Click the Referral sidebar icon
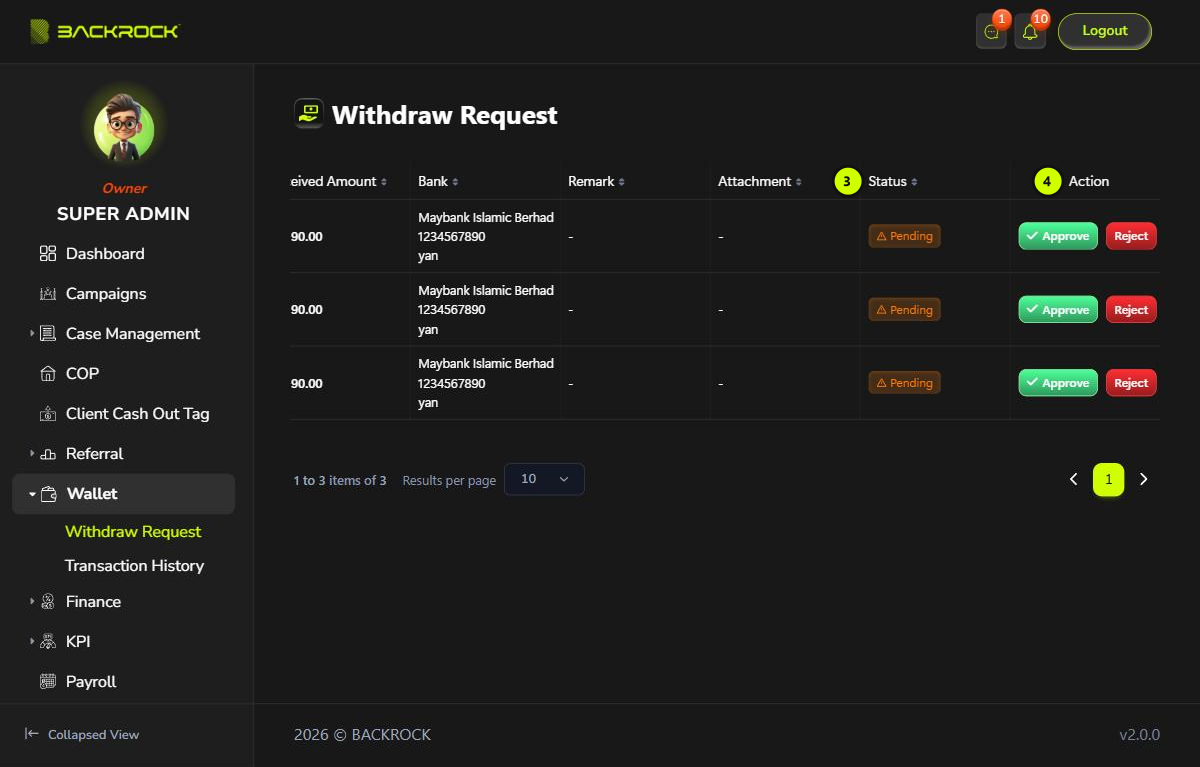Viewport: 1200px width, 767px height. (x=48, y=454)
